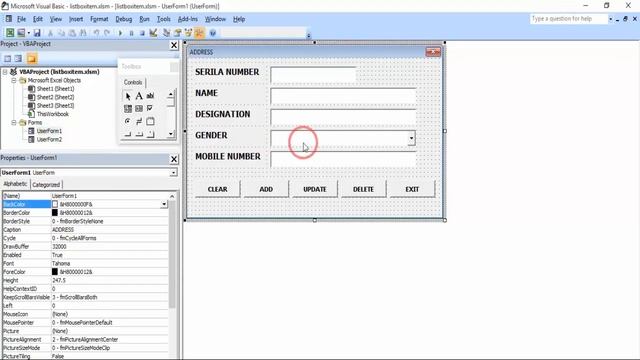Select the ListBox tool in Toolbox
This screenshot has height=360, width=640.
[139, 109]
